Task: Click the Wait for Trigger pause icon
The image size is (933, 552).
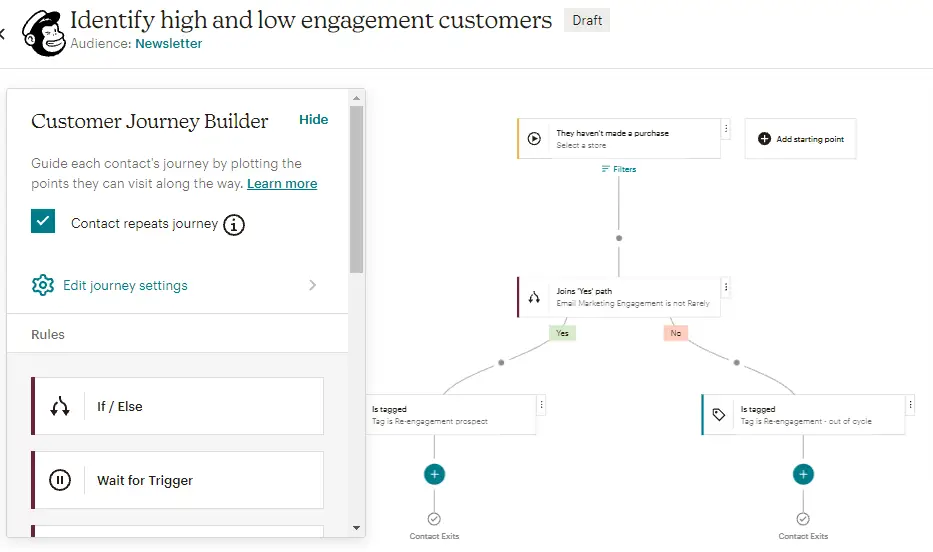Action: [60, 480]
